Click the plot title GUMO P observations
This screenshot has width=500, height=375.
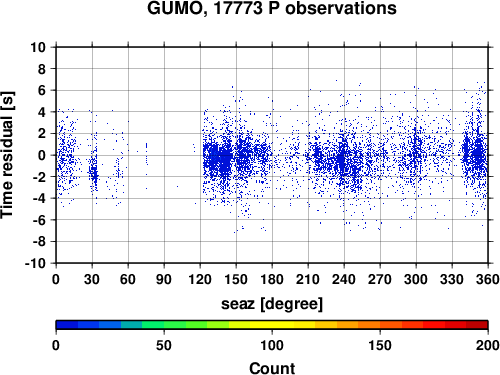tap(272, 9)
